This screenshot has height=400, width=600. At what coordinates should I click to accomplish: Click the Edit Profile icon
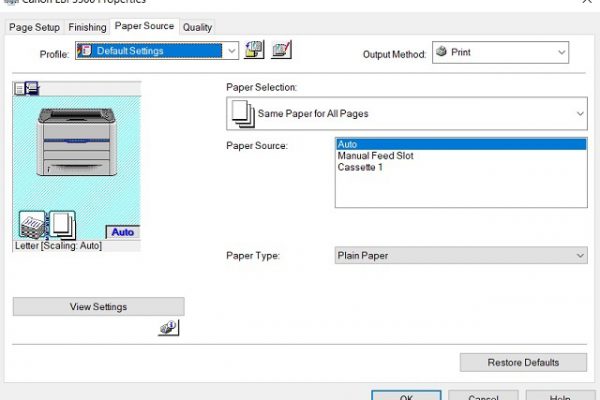(280, 51)
